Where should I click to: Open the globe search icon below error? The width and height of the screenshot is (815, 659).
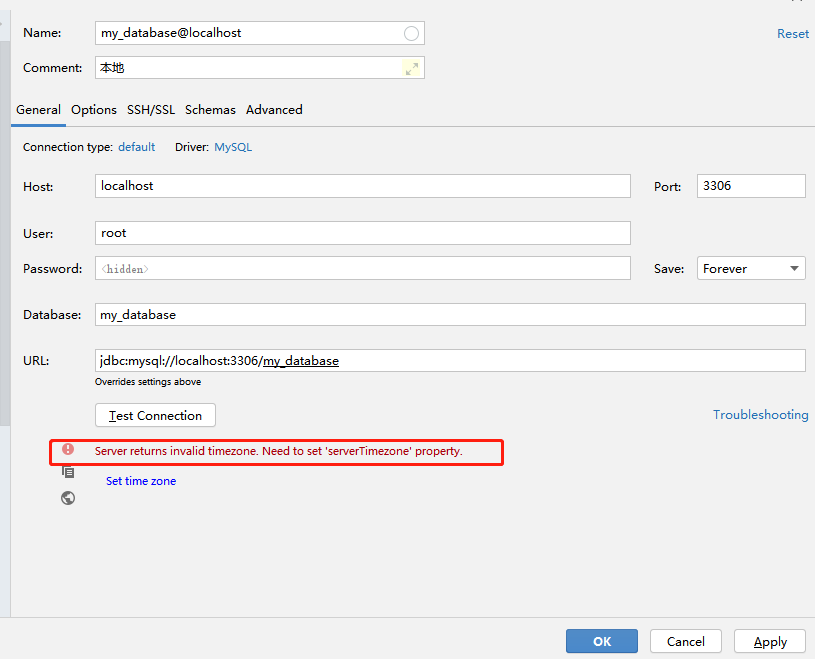68,498
